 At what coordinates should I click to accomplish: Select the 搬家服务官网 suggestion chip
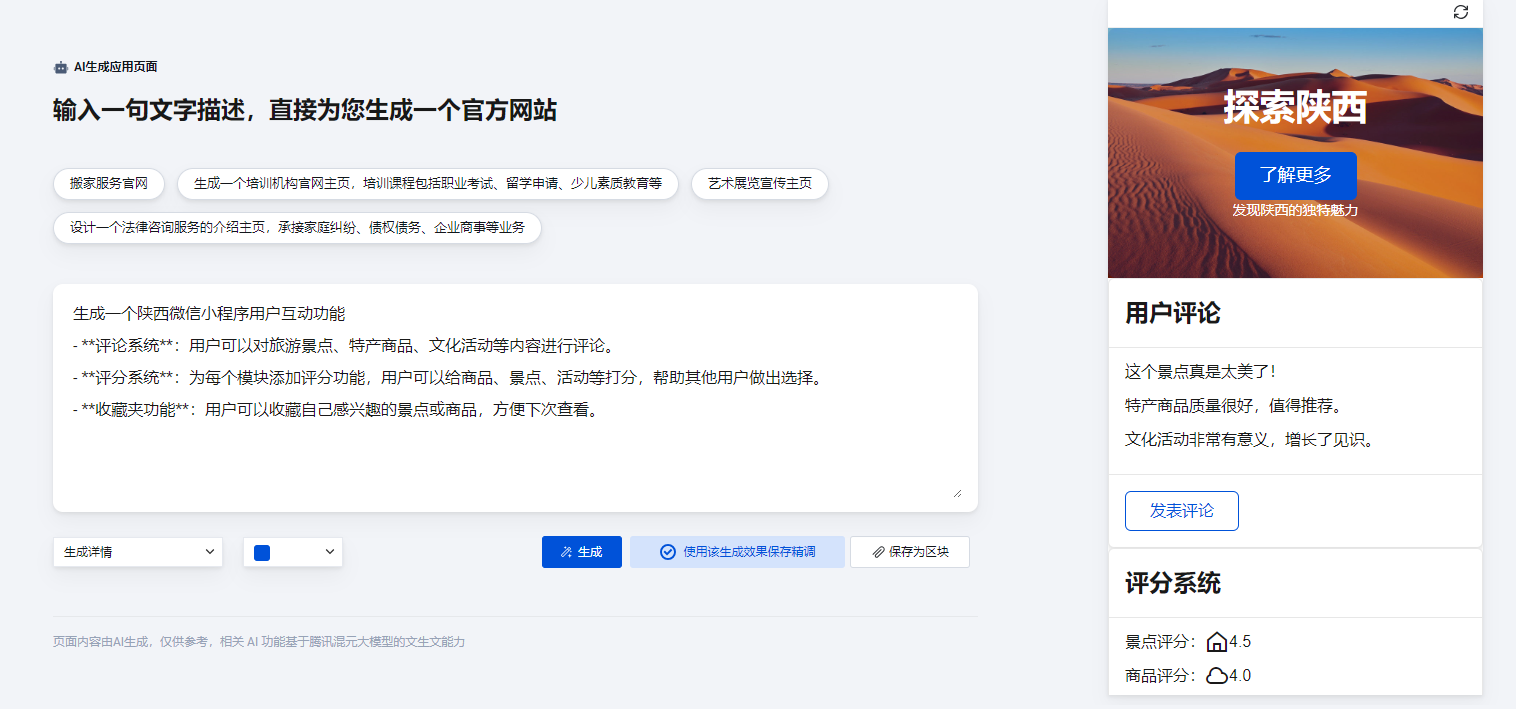[x=109, y=184]
